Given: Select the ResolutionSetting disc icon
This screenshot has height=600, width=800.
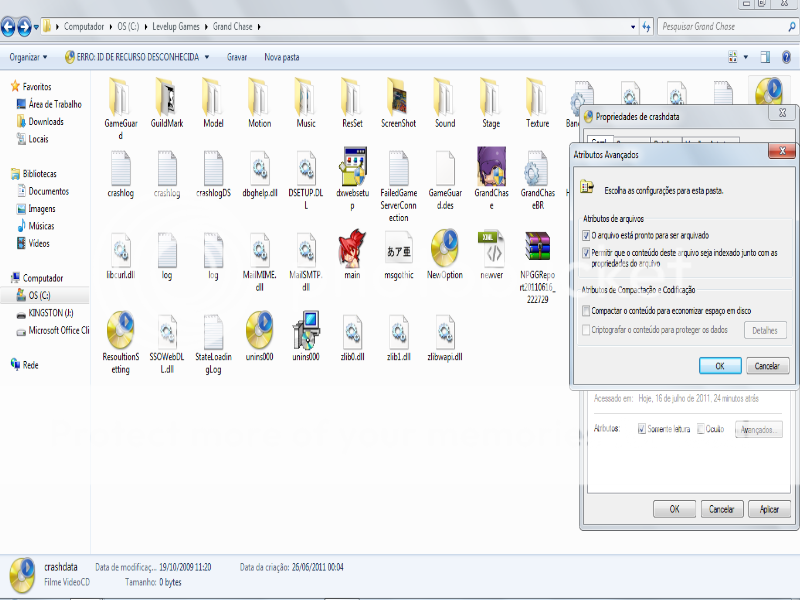Looking at the screenshot, I should [x=121, y=331].
